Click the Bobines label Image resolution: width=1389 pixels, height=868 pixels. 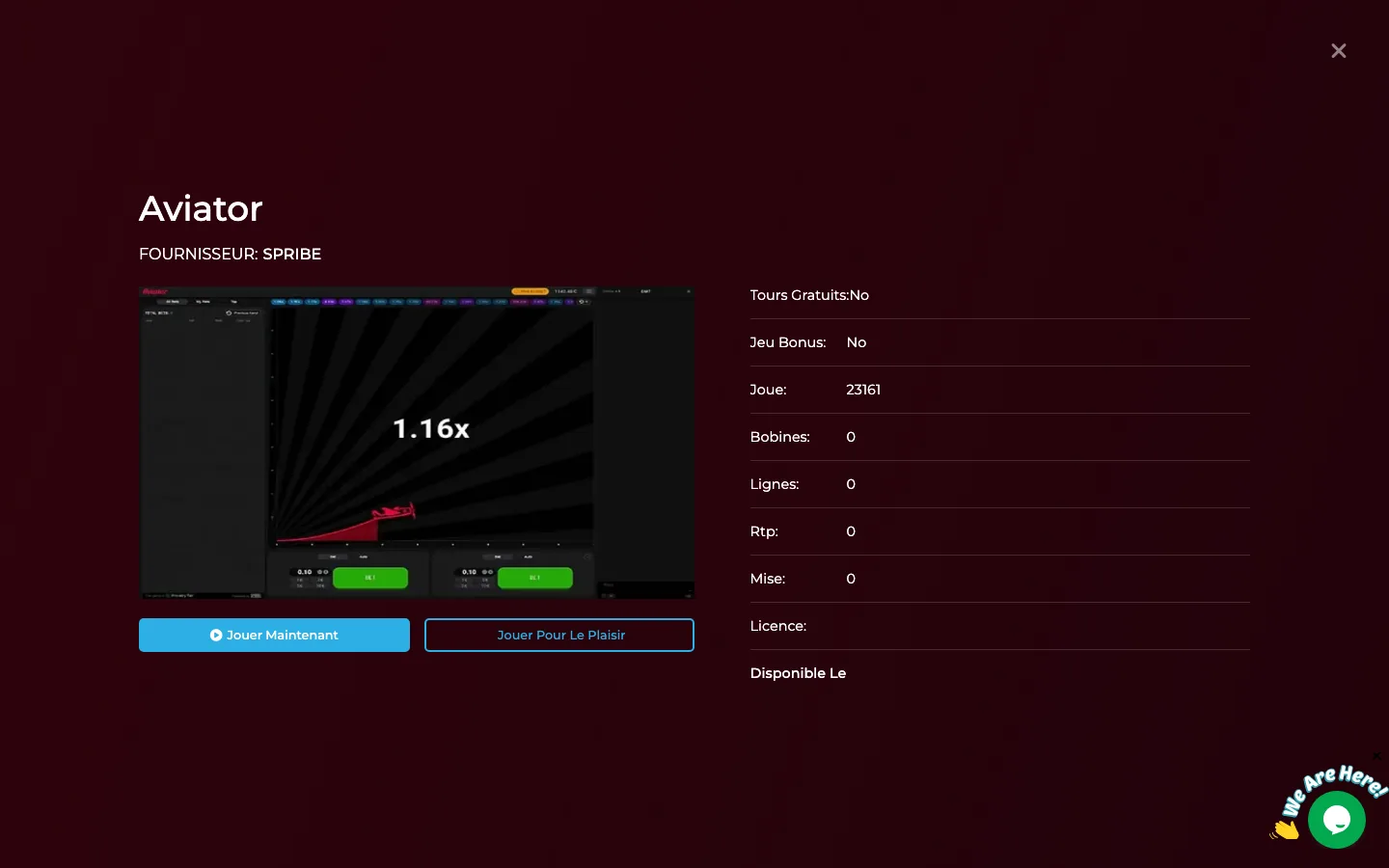tap(779, 437)
